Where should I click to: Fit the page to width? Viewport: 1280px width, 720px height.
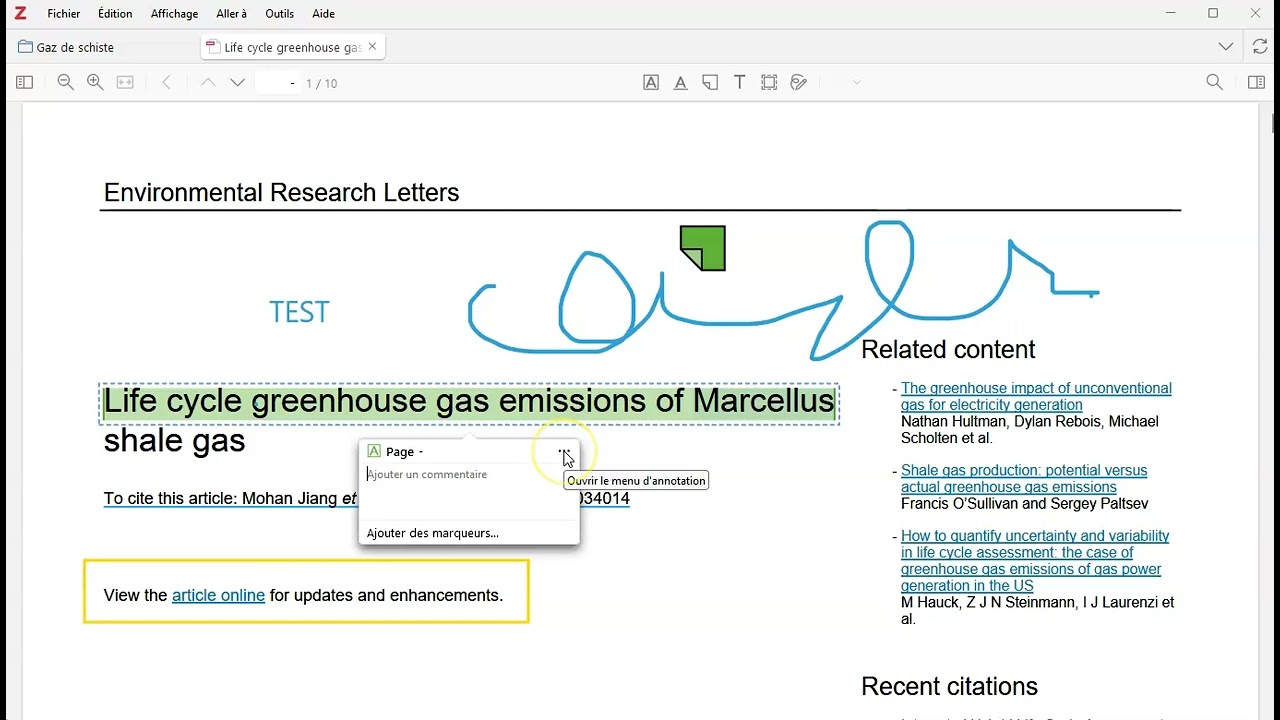point(125,83)
